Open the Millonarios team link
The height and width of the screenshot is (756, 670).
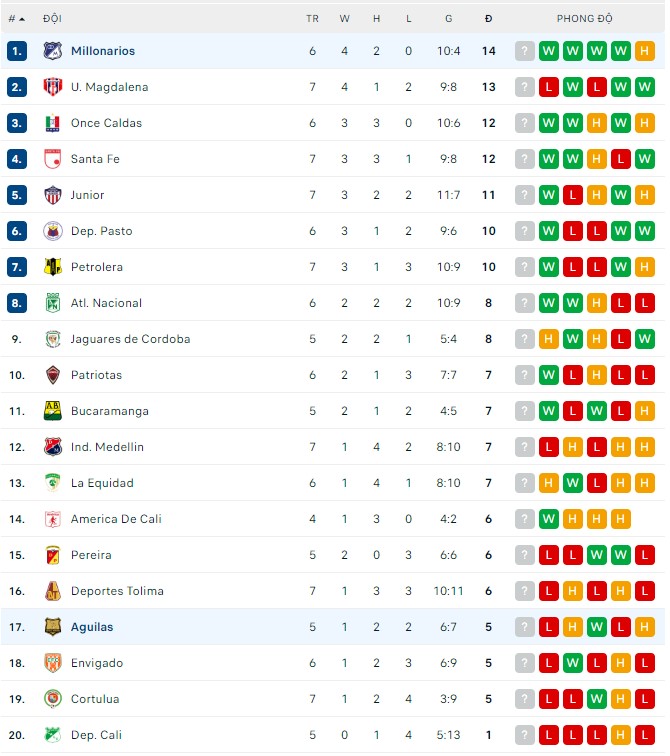103,51
